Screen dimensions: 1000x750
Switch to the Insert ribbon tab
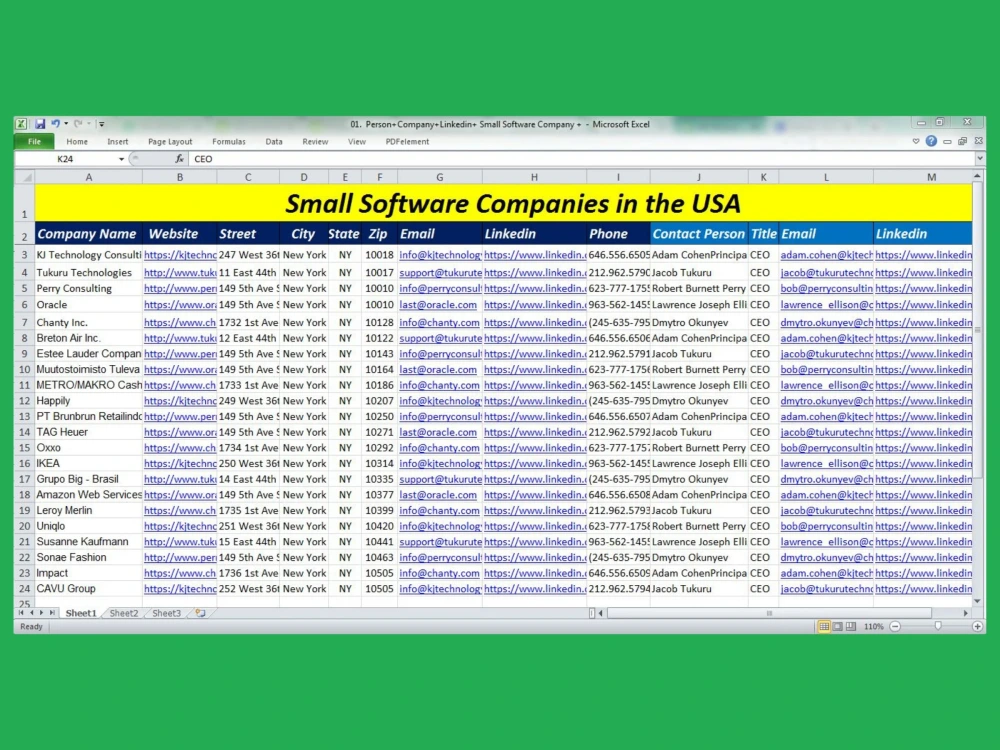(x=117, y=142)
